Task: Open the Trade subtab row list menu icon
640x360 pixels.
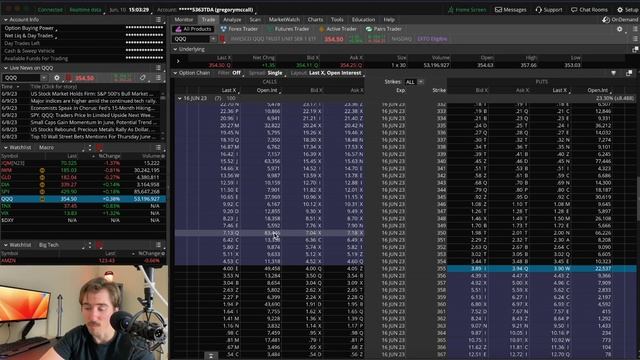Action: (x=635, y=29)
